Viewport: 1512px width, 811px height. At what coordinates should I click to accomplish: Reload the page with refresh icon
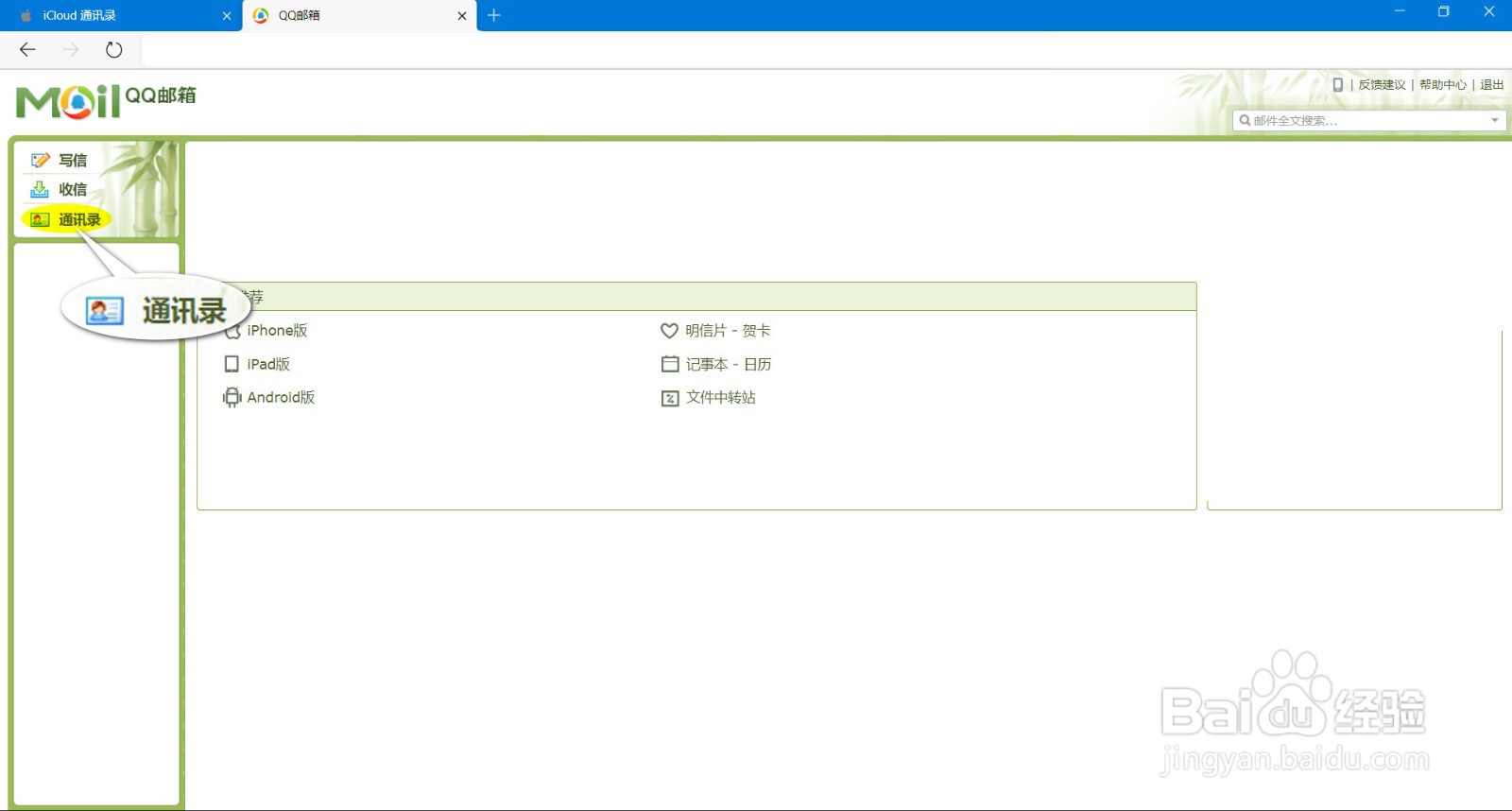114,49
